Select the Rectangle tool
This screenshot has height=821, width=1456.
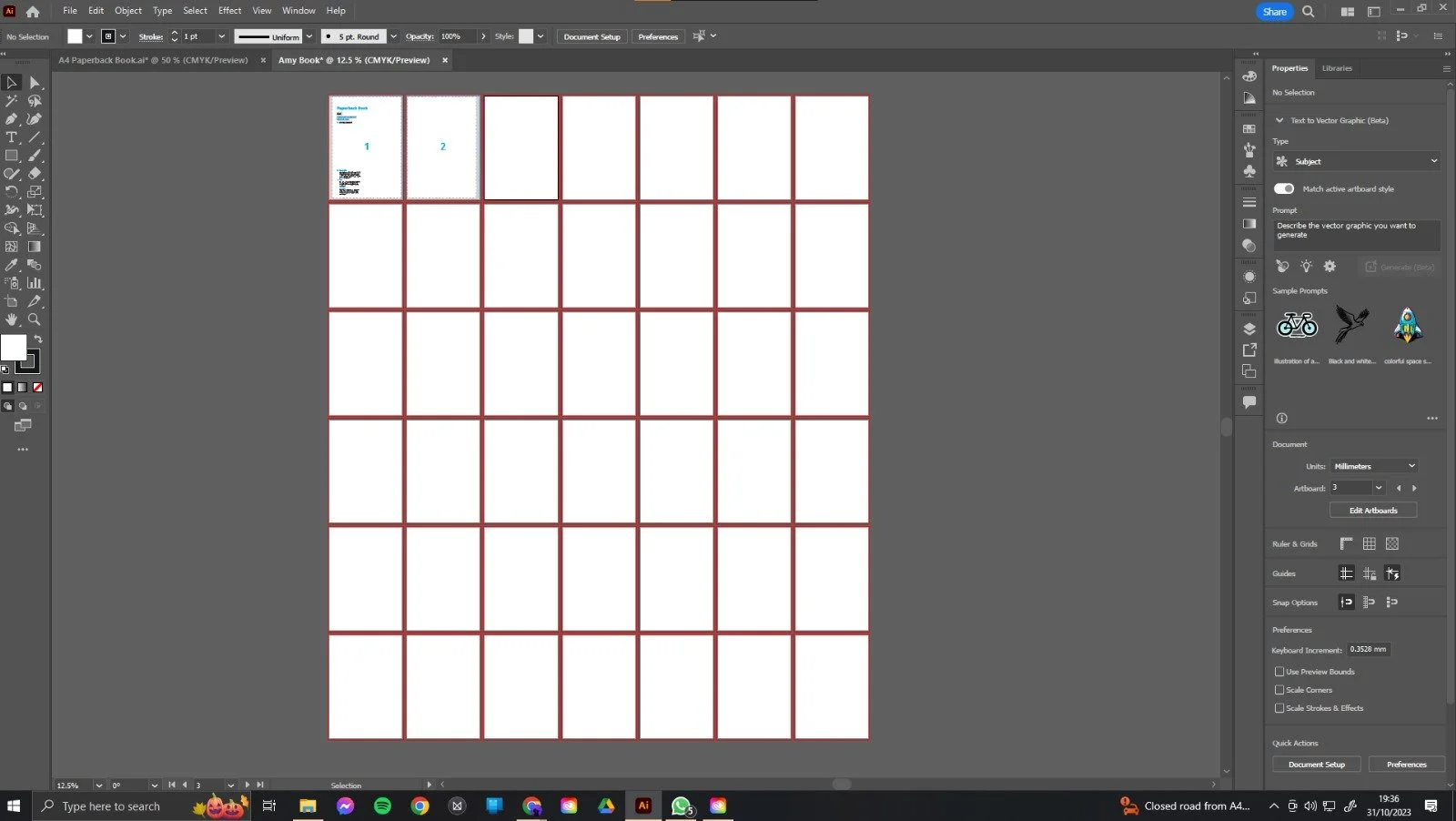pos(12,156)
